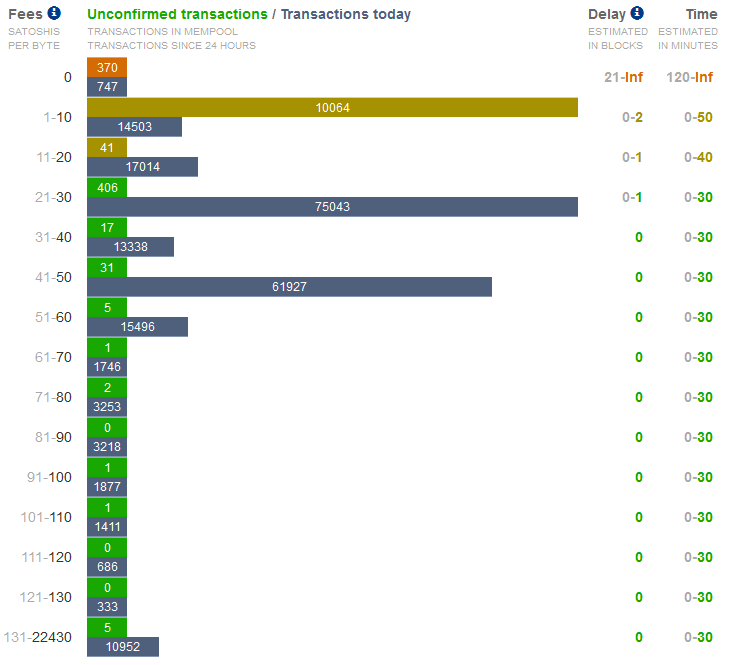This screenshot has width=737, height=665.
Task: Select the orange bar showing 370
Action: tap(107, 67)
